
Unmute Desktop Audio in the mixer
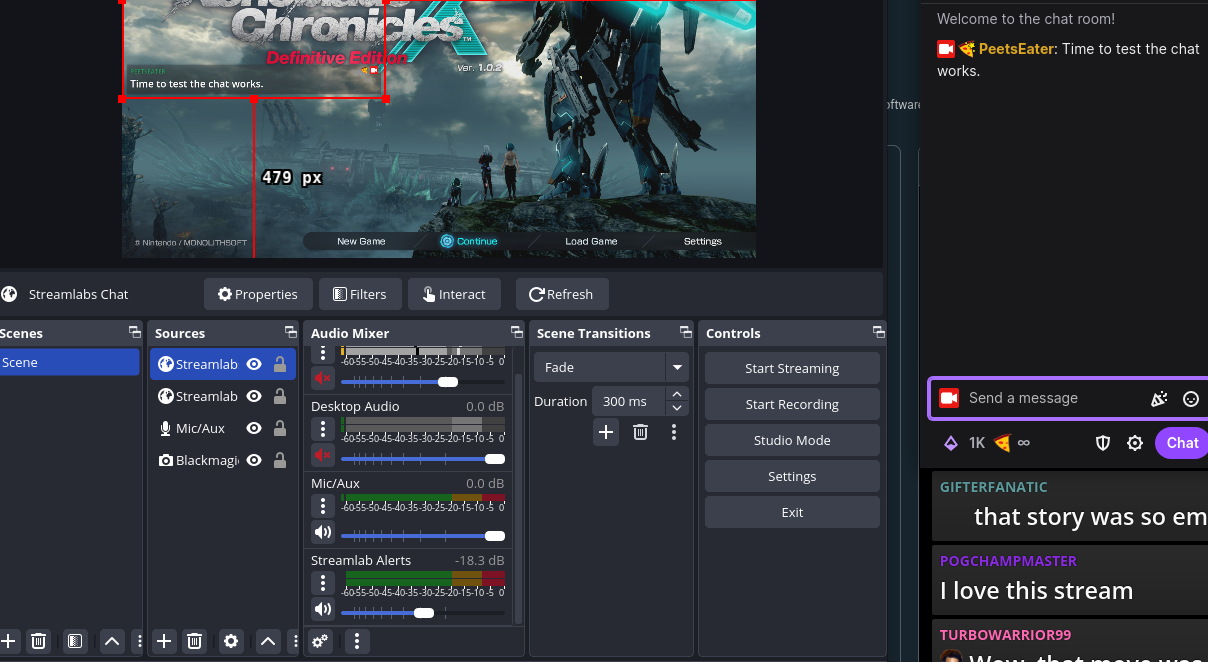pos(322,456)
